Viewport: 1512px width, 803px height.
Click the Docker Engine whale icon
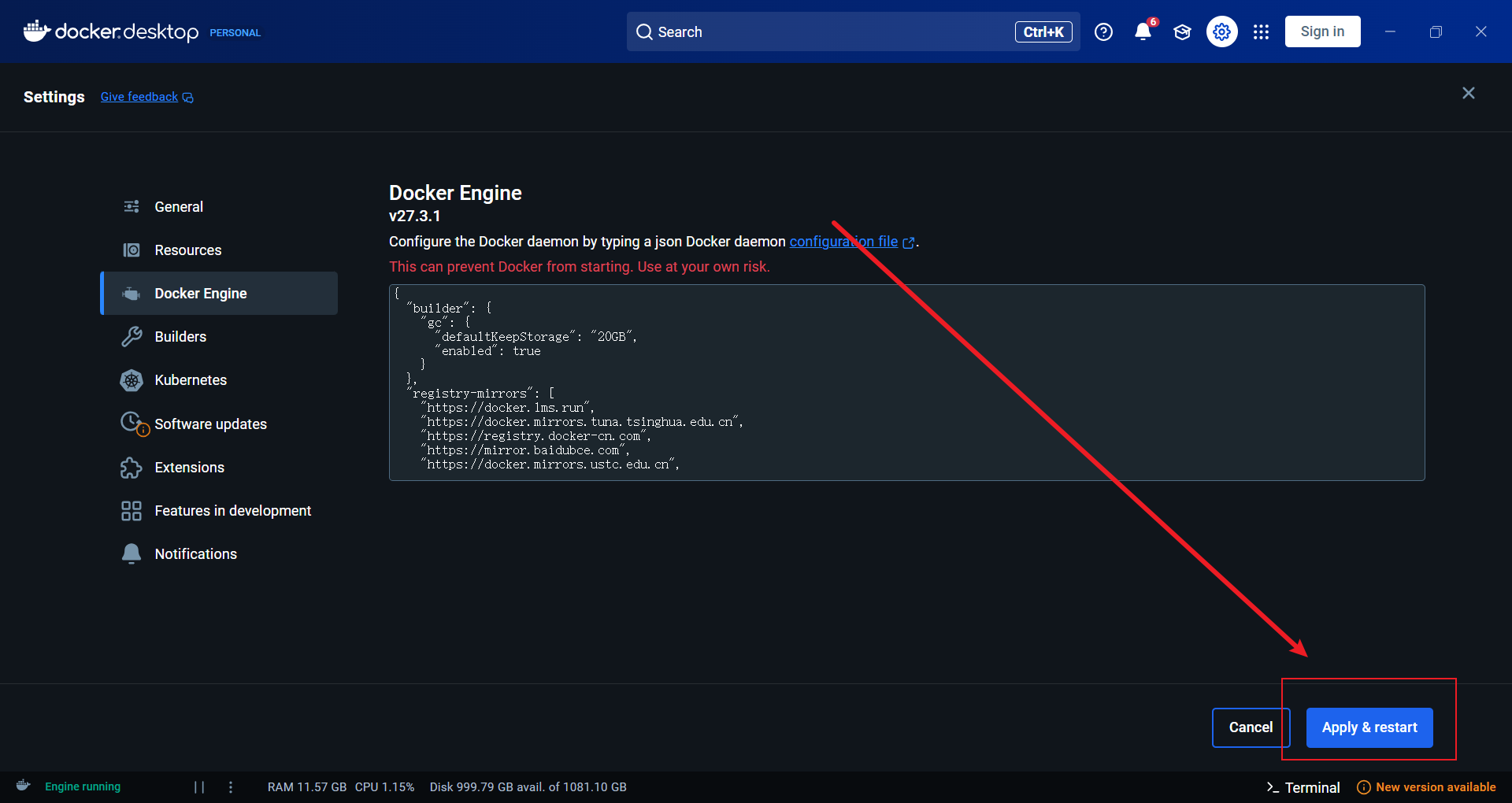(132, 294)
